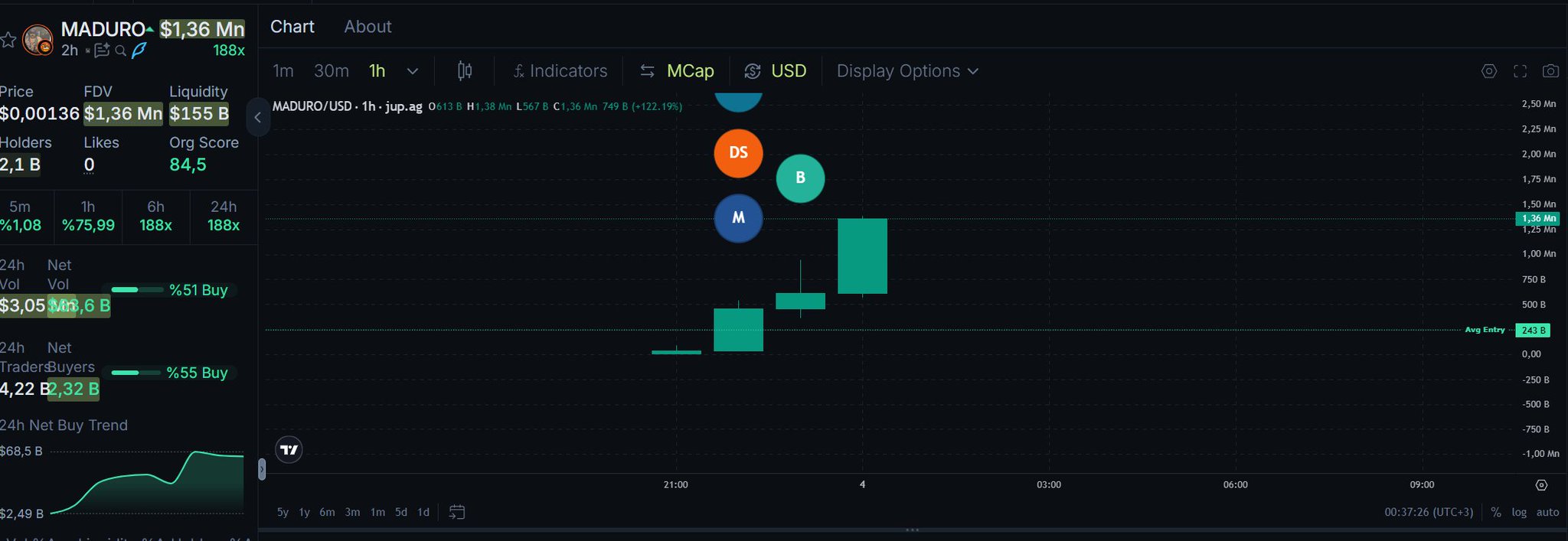The width and height of the screenshot is (1568, 541).
Task: Collapse the left token info panel
Action: pos(258,118)
